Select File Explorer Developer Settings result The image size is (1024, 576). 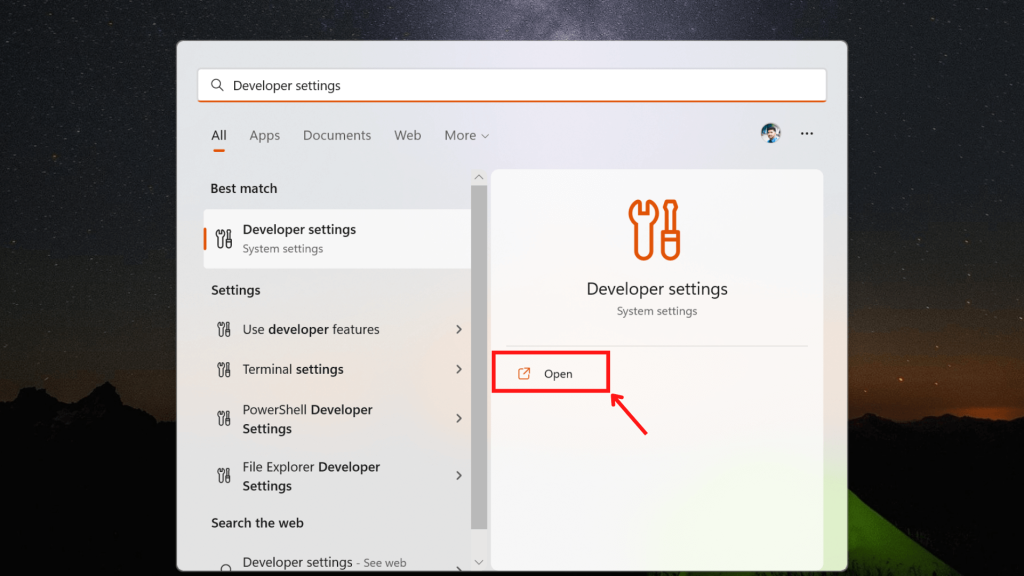(x=337, y=476)
